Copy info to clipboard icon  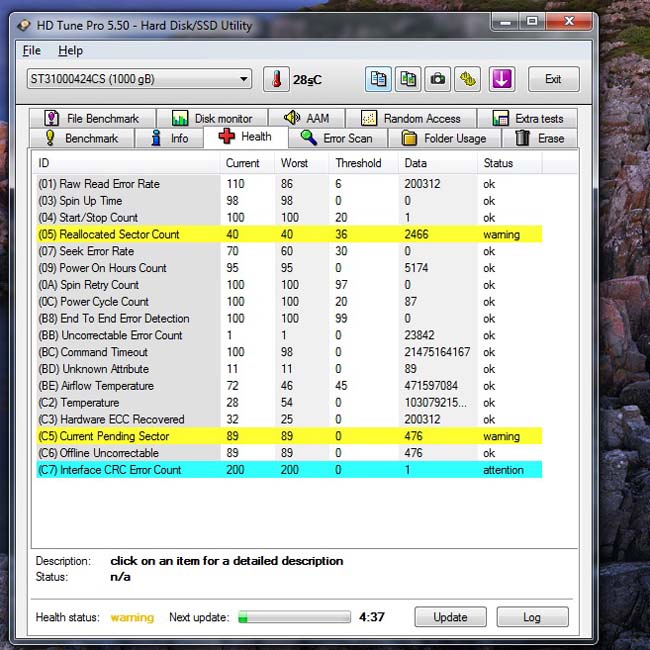378,79
